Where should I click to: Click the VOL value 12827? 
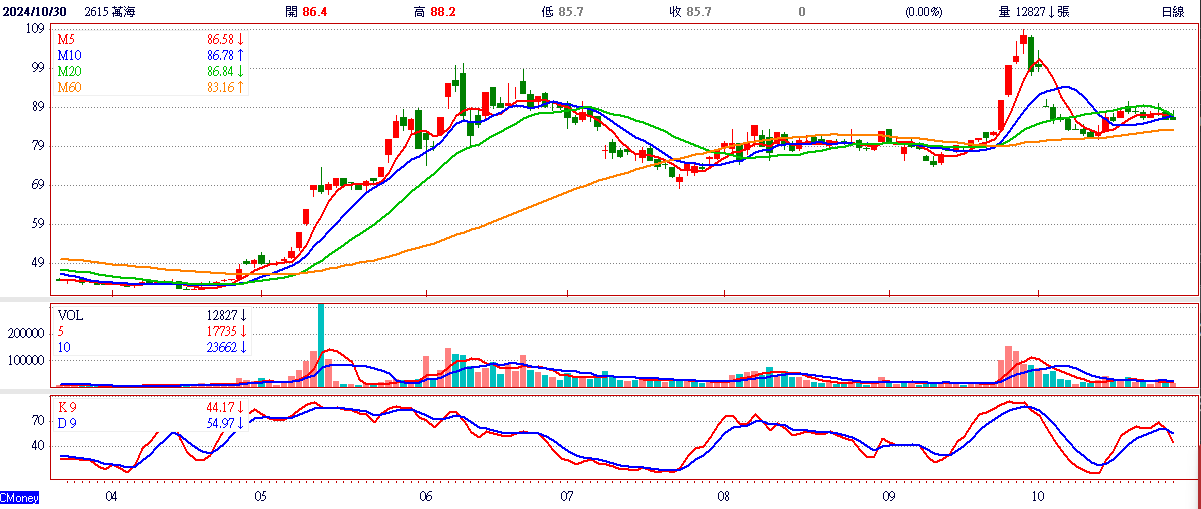(x=220, y=314)
